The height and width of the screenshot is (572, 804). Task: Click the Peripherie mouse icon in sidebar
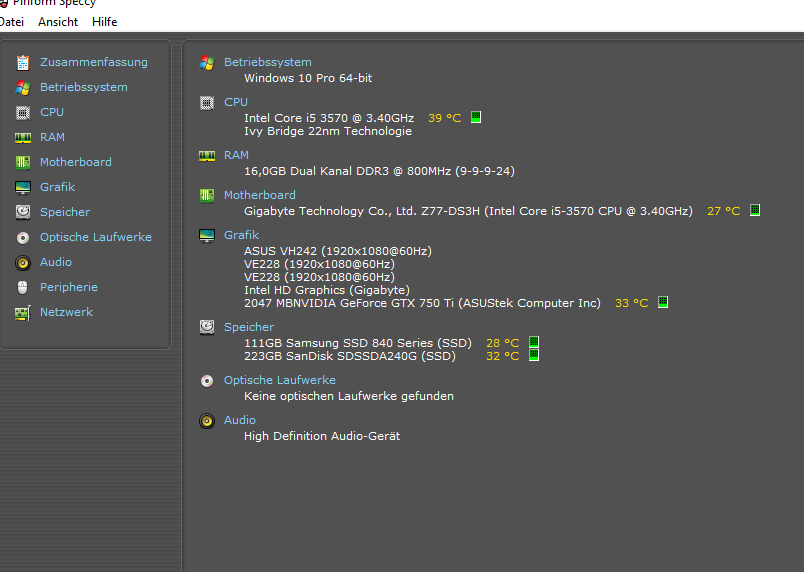(x=23, y=288)
